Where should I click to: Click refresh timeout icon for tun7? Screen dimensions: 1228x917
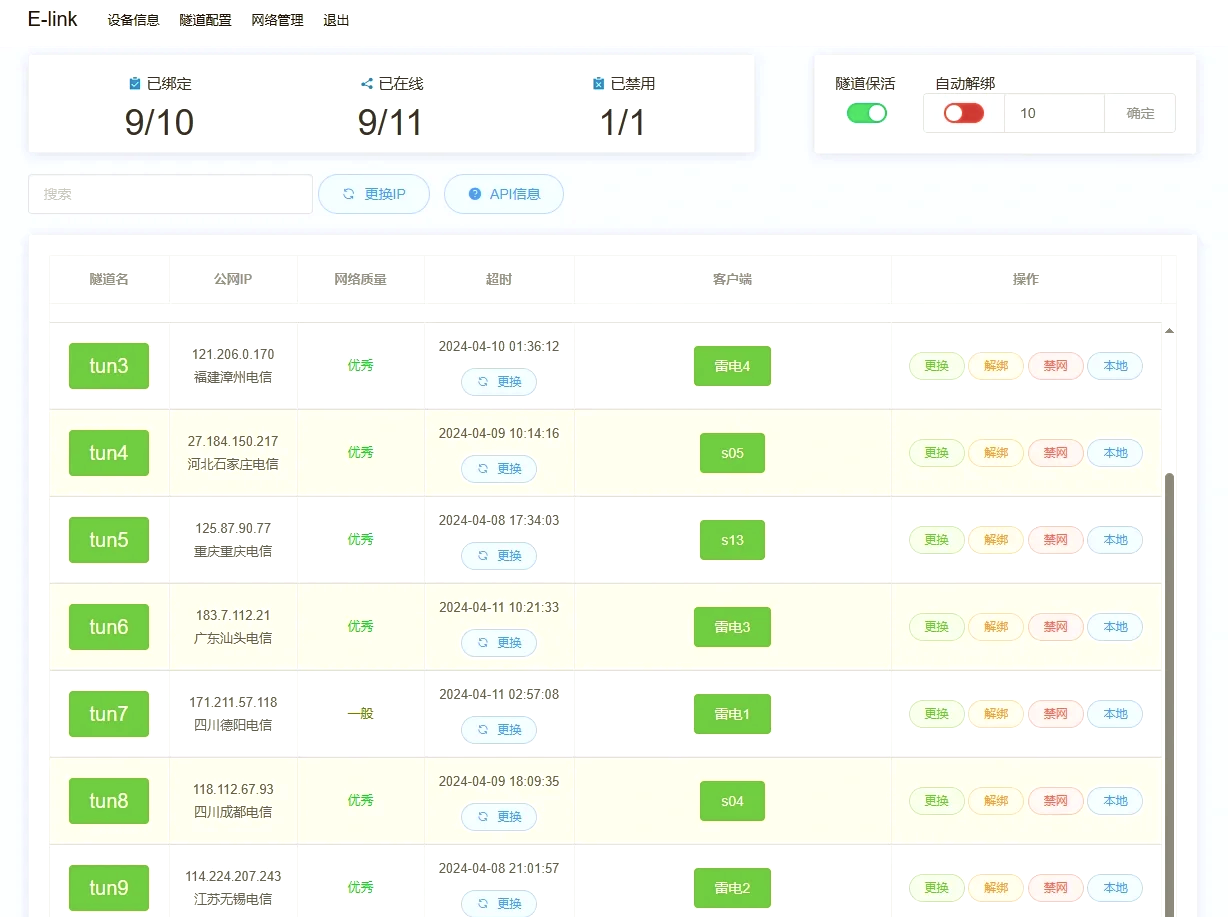(x=483, y=730)
